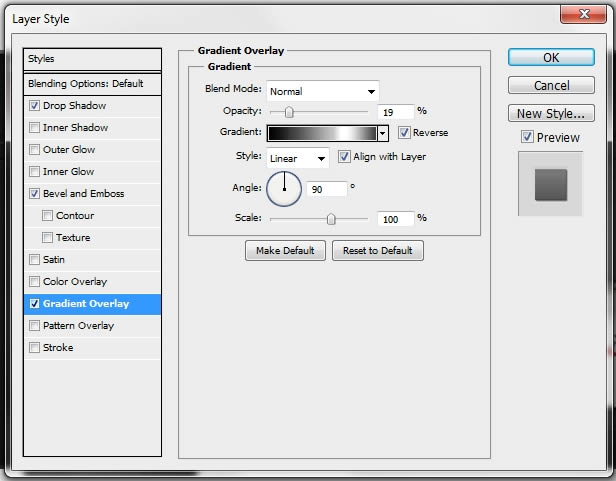Select the Stroke label

58,347
